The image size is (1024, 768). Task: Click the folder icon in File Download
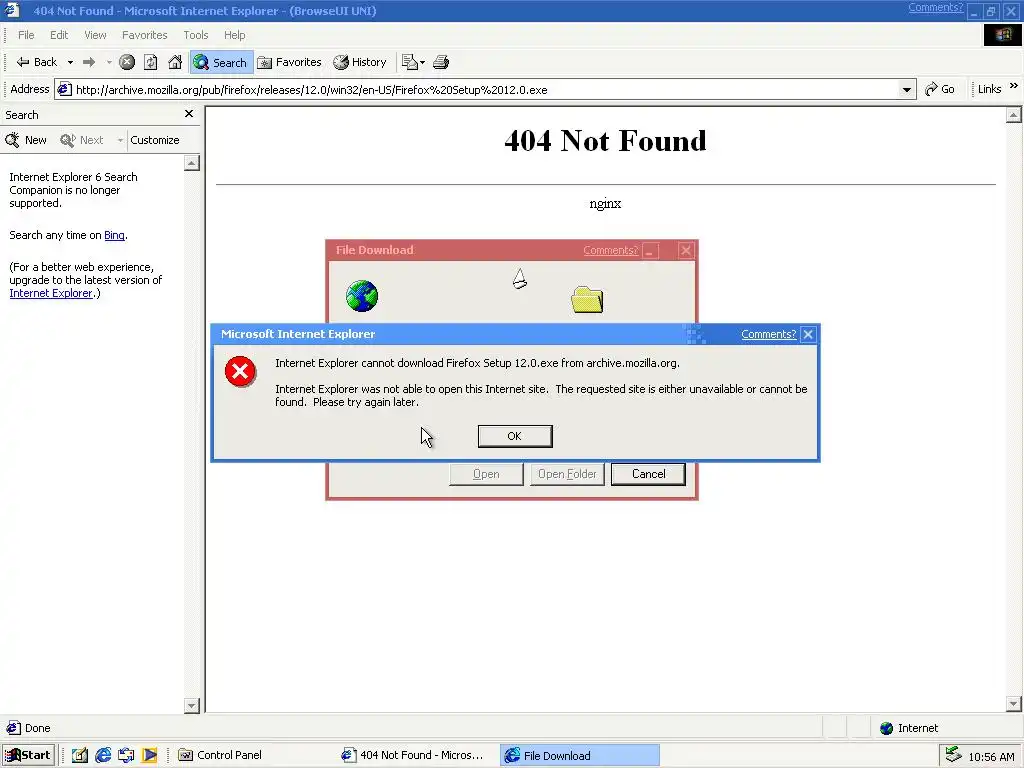click(x=587, y=300)
